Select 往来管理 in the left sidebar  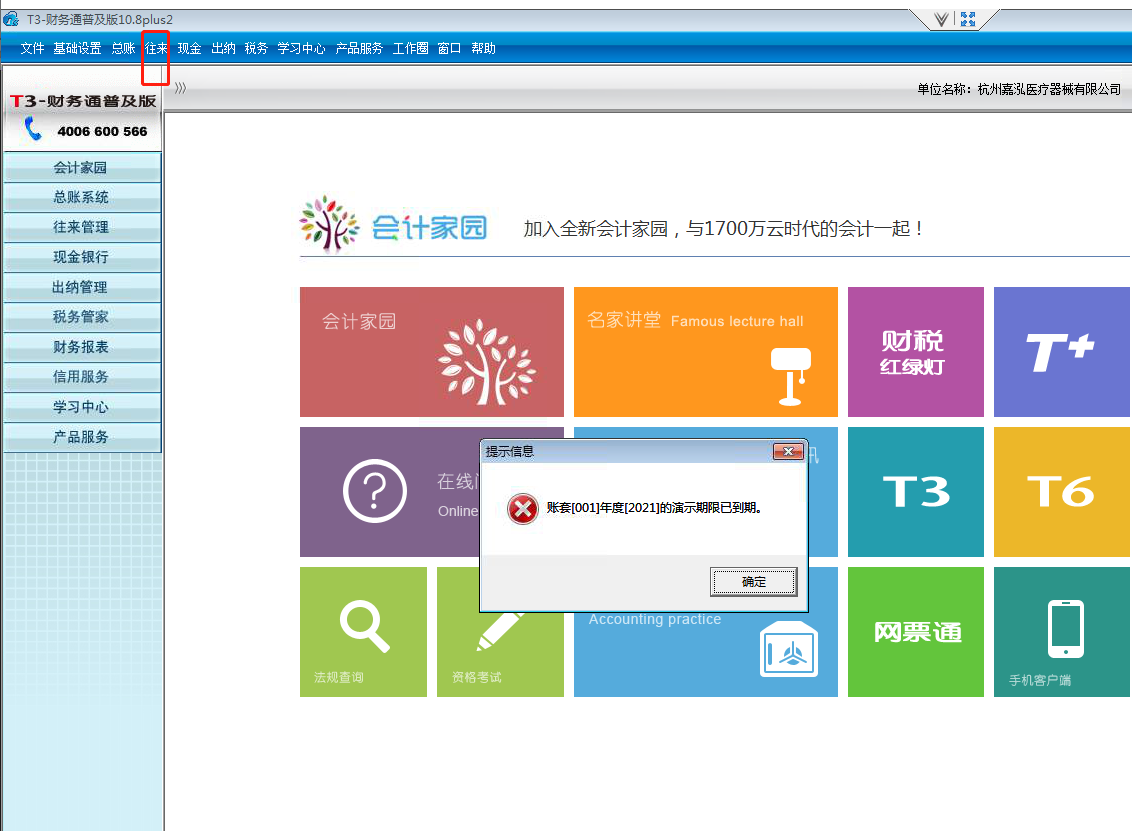coord(82,227)
